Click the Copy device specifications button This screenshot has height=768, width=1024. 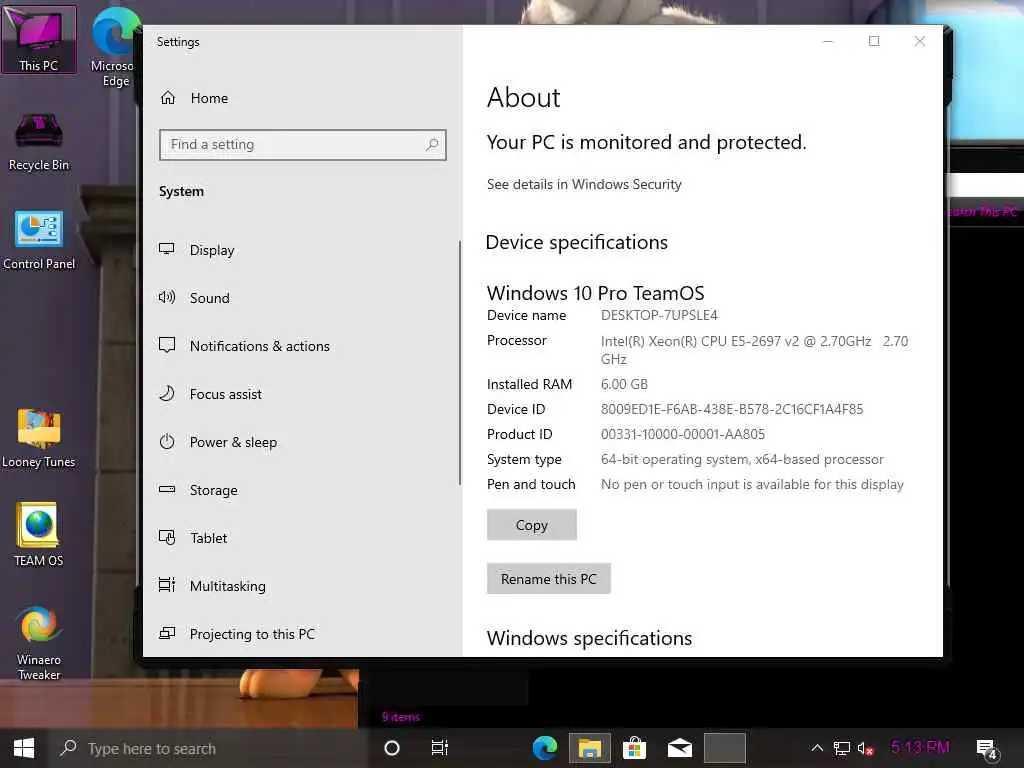[x=532, y=525]
